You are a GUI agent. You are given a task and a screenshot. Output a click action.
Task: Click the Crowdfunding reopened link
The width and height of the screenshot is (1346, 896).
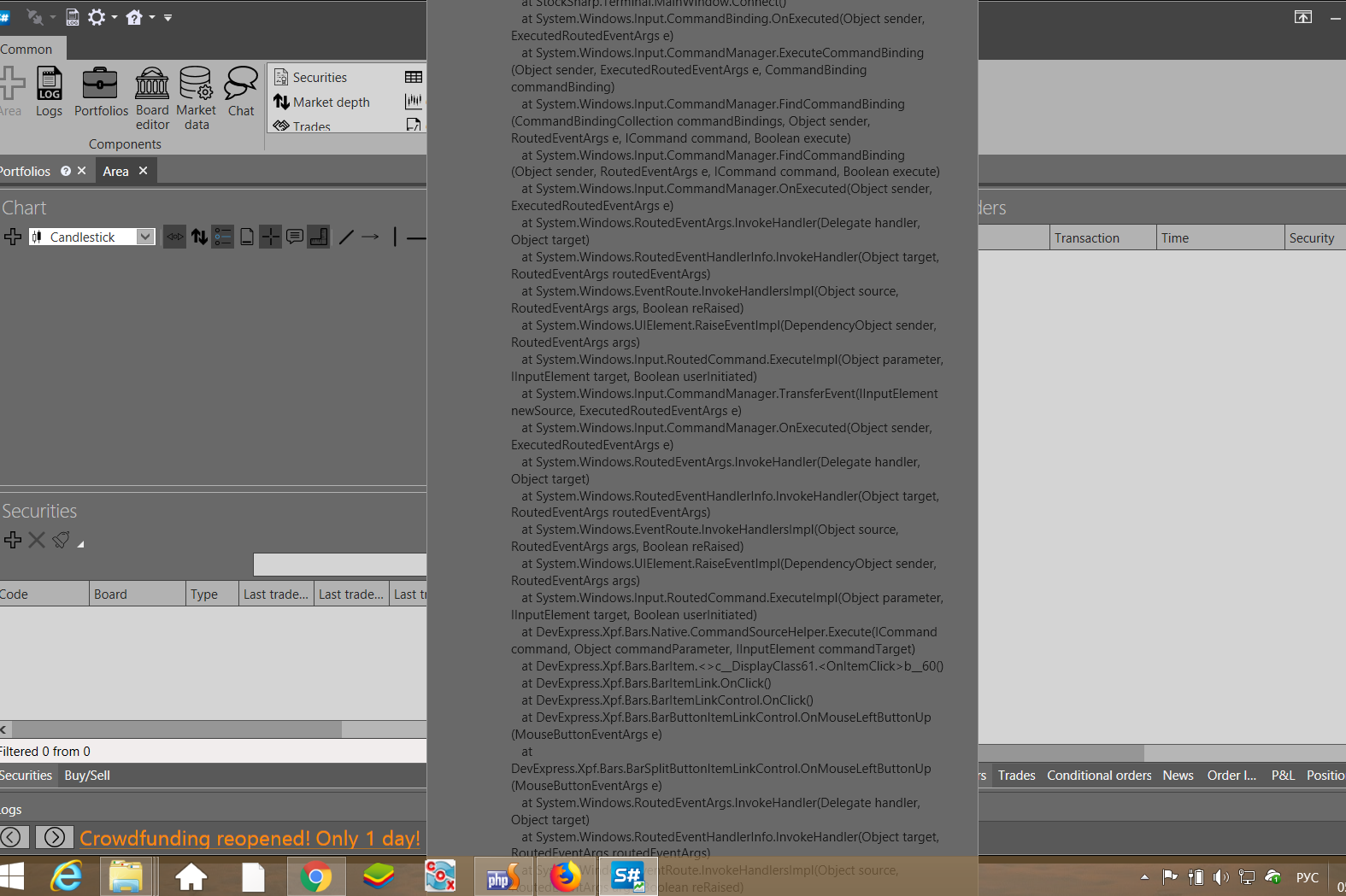click(x=250, y=838)
